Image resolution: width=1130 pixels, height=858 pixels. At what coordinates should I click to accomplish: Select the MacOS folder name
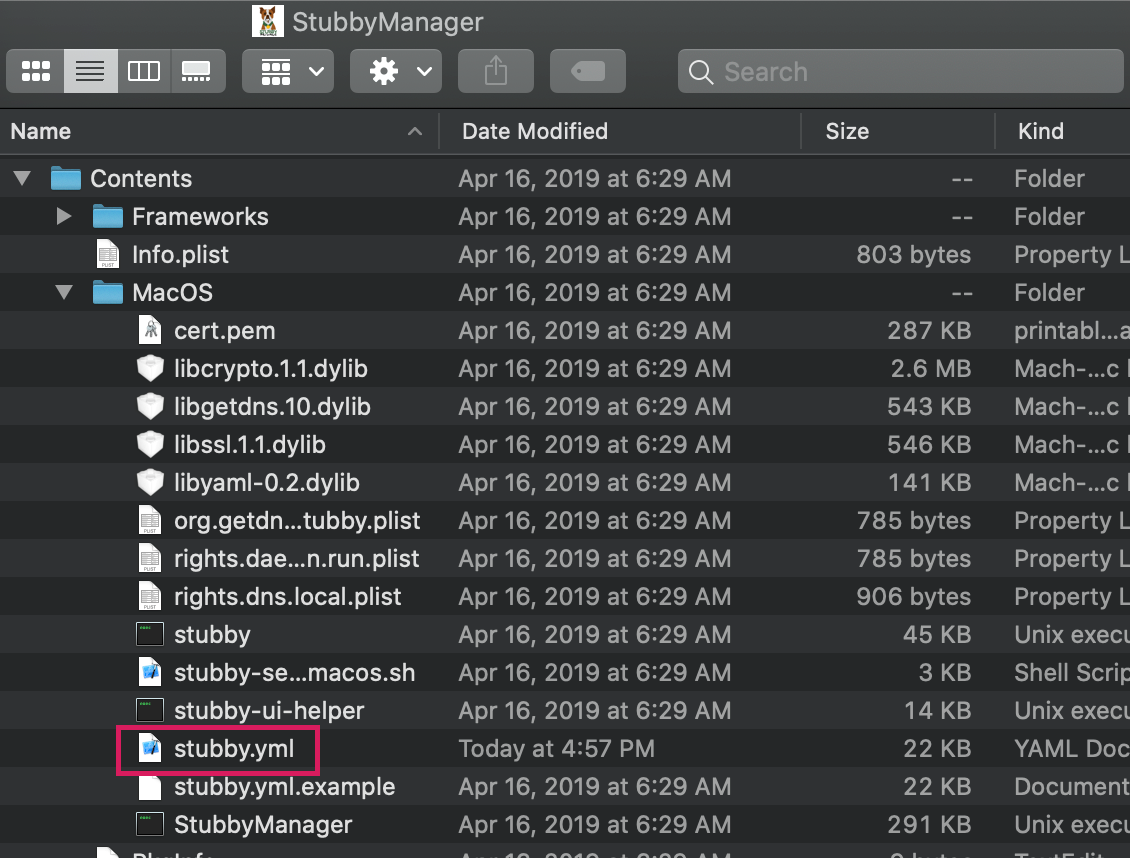tap(173, 292)
